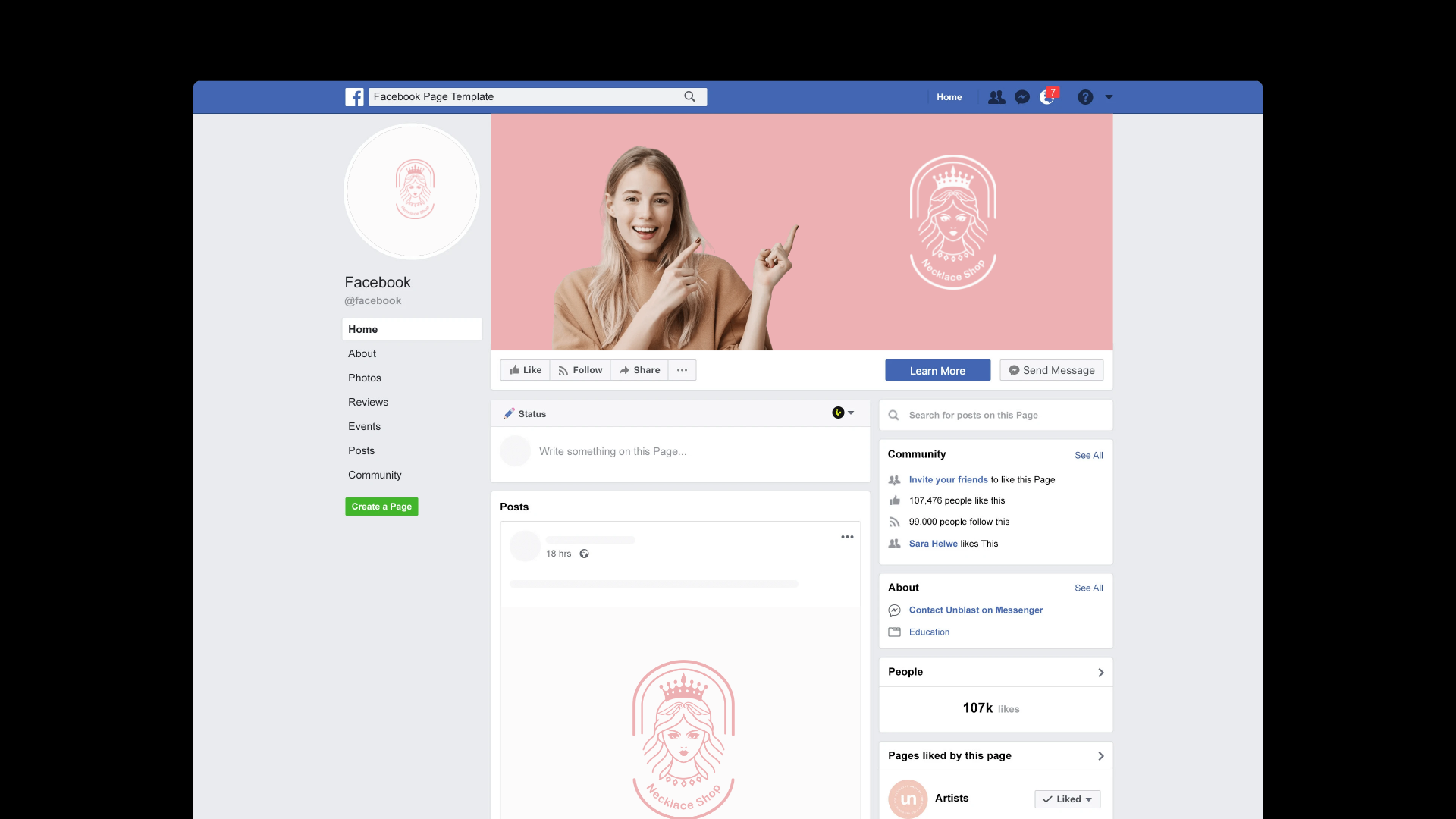1456x819 pixels.
Task: Toggle the Like button on this page
Action: [524, 370]
